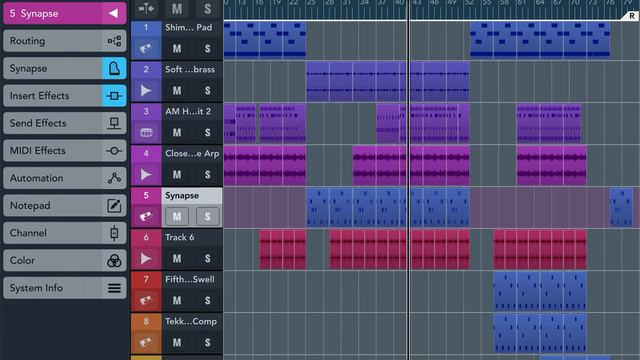Open the Channel section

tap(64, 233)
